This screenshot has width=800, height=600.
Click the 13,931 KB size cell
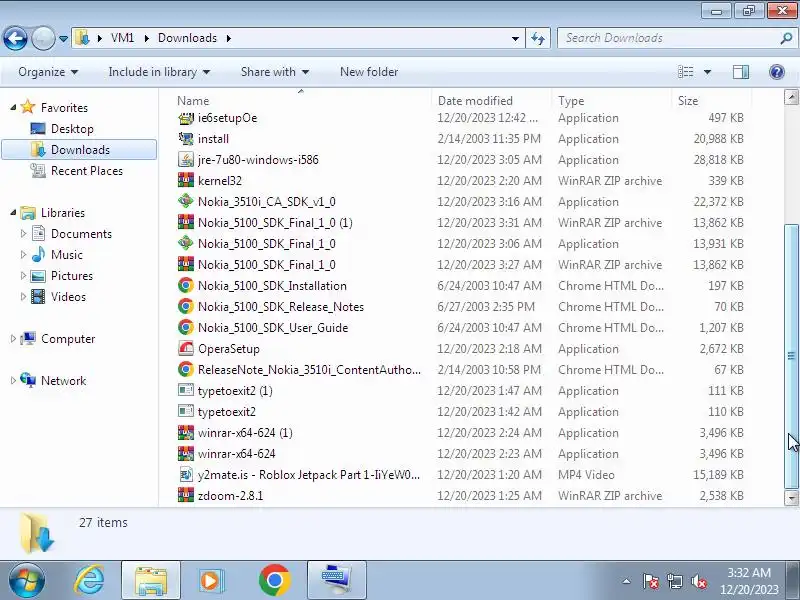[718, 244]
